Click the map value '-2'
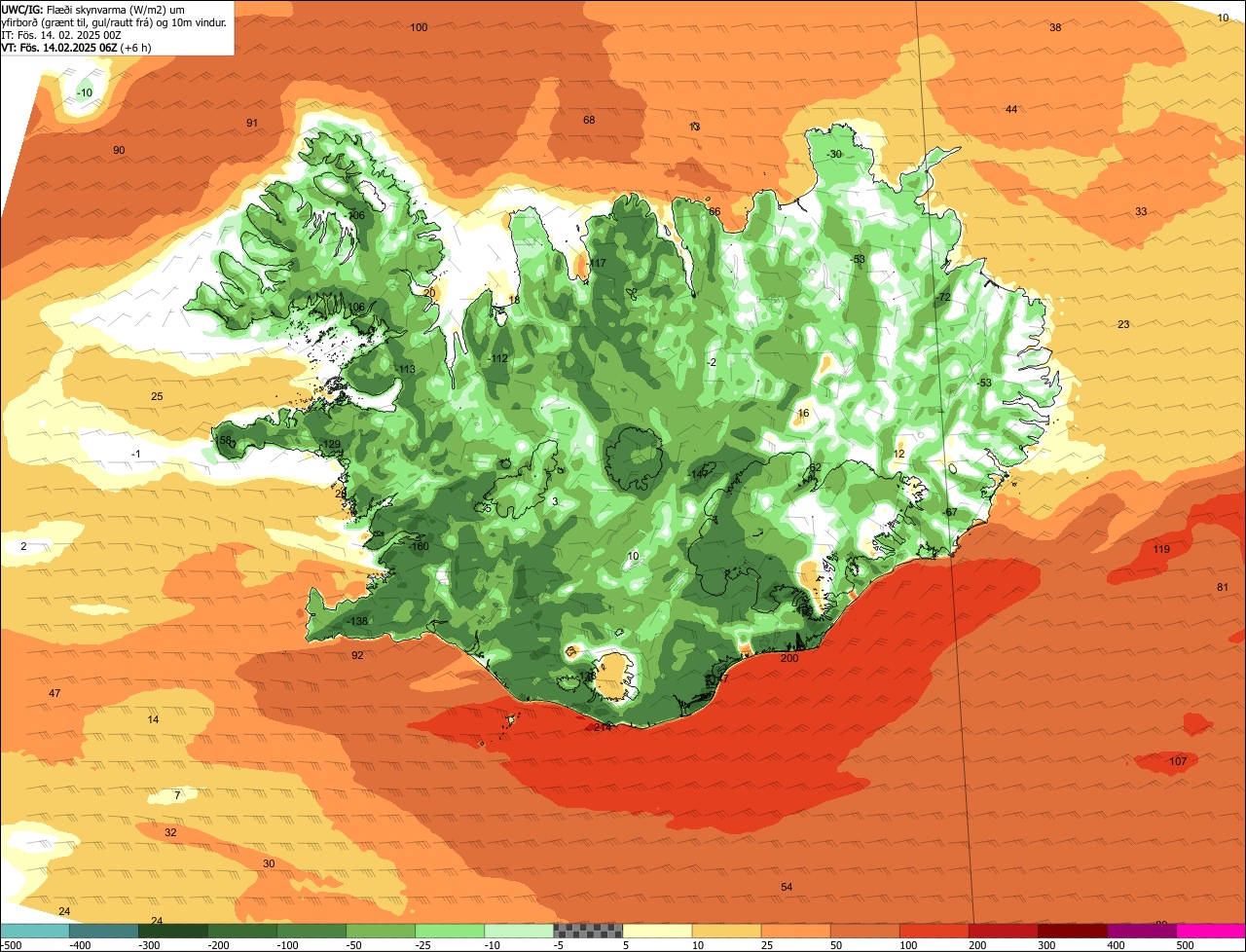Screen dimensions: 1246x952 [712, 362]
